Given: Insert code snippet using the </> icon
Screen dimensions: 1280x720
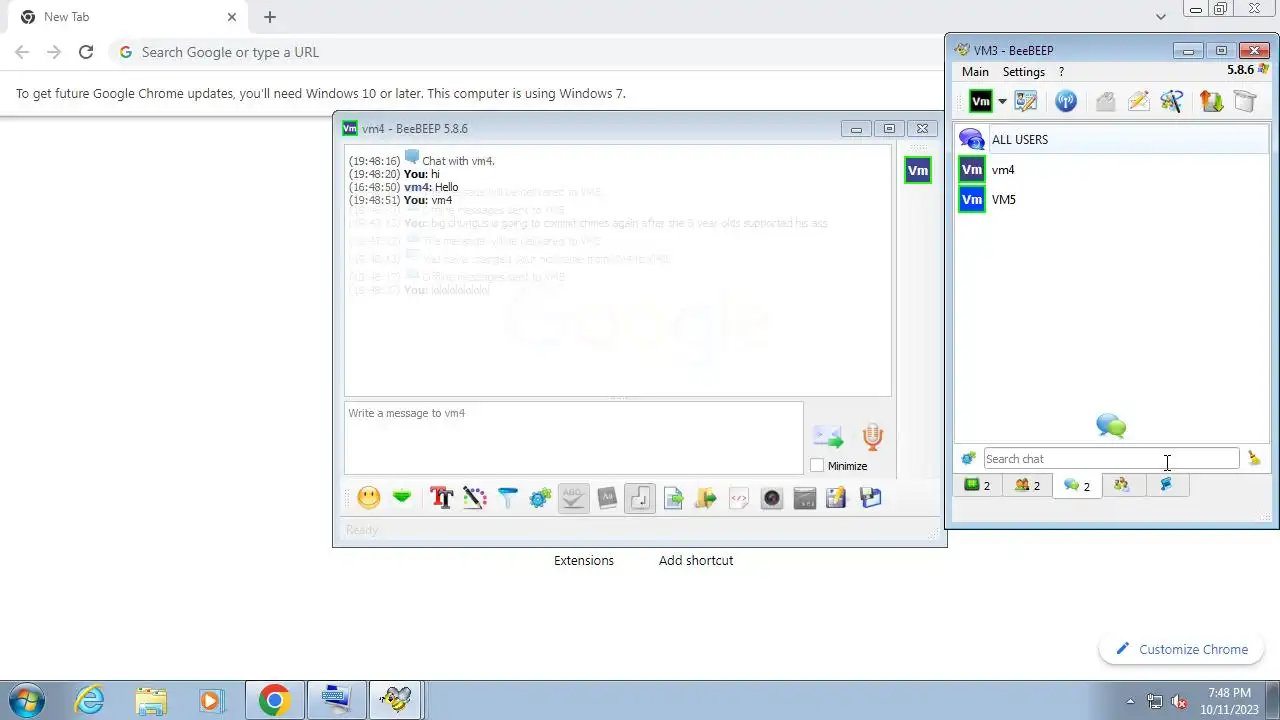Looking at the screenshot, I should click(x=739, y=497).
